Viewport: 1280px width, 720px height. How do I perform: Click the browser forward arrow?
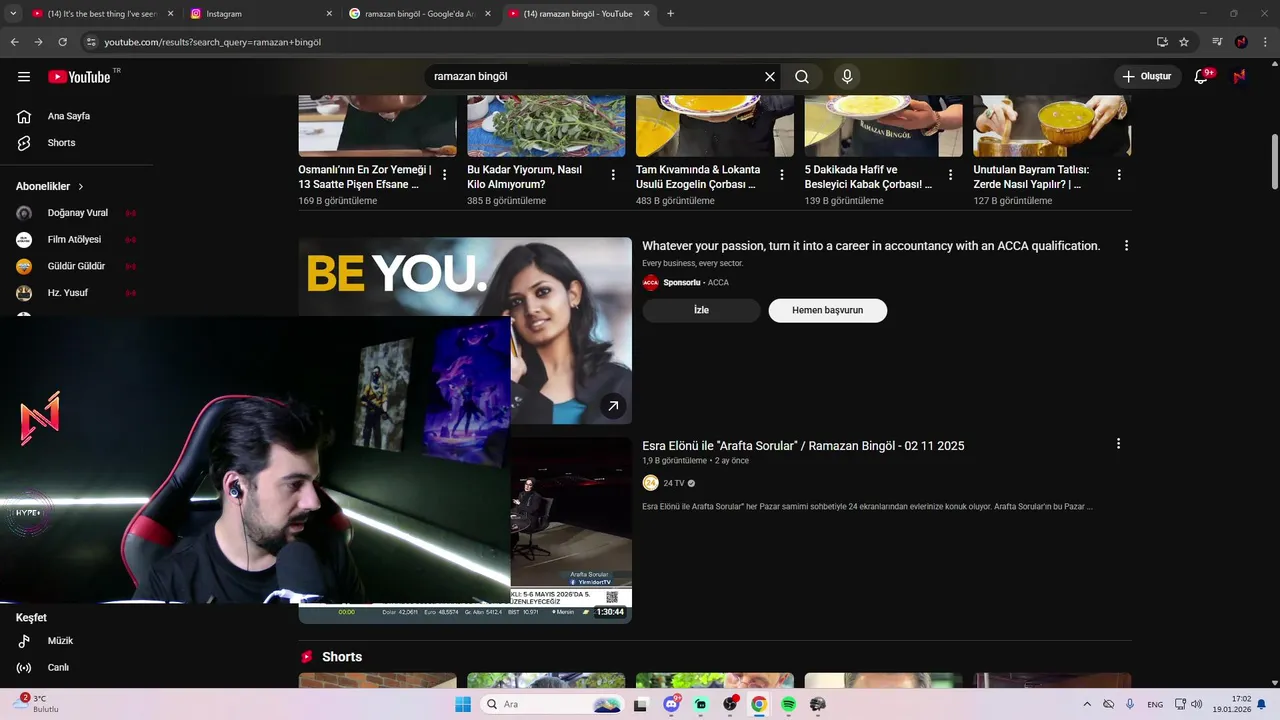38,42
